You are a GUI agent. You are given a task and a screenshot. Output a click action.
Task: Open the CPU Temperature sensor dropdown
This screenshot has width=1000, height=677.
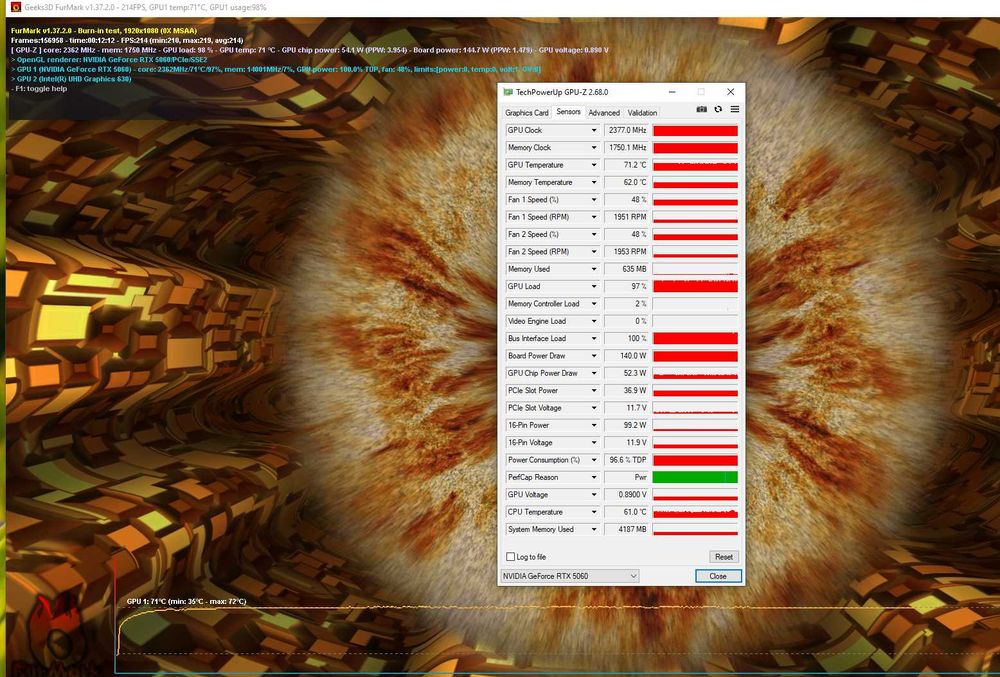coord(594,513)
